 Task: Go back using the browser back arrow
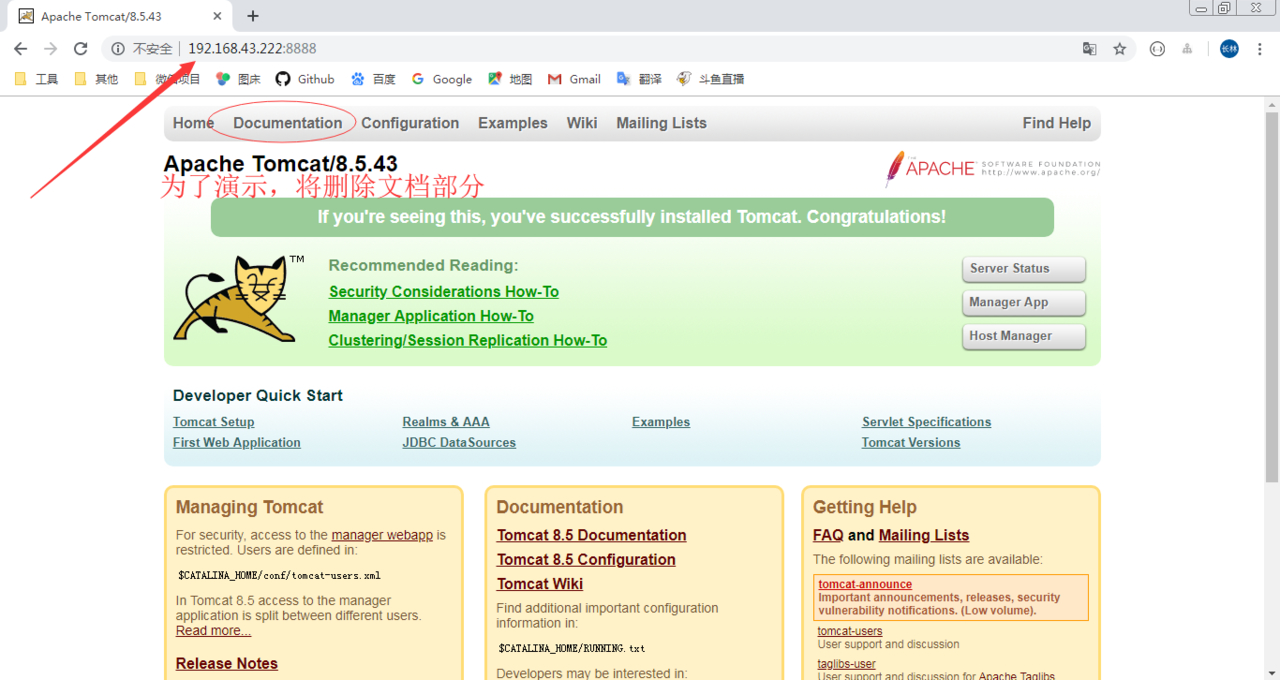coord(20,49)
